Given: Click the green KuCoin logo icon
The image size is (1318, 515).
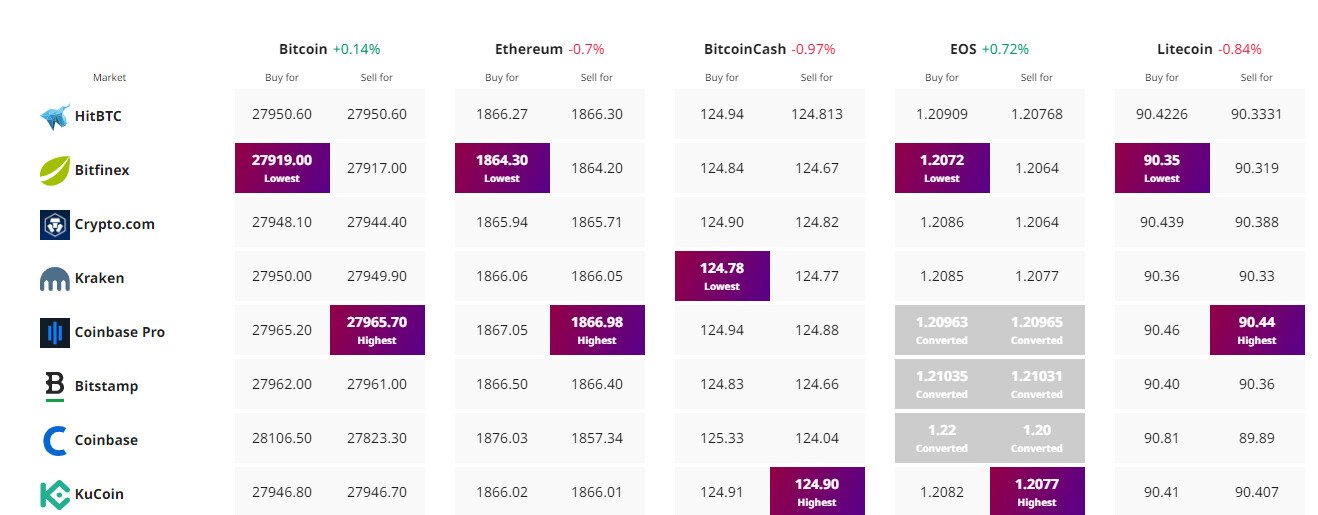Looking at the screenshot, I should [x=54, y=494].
